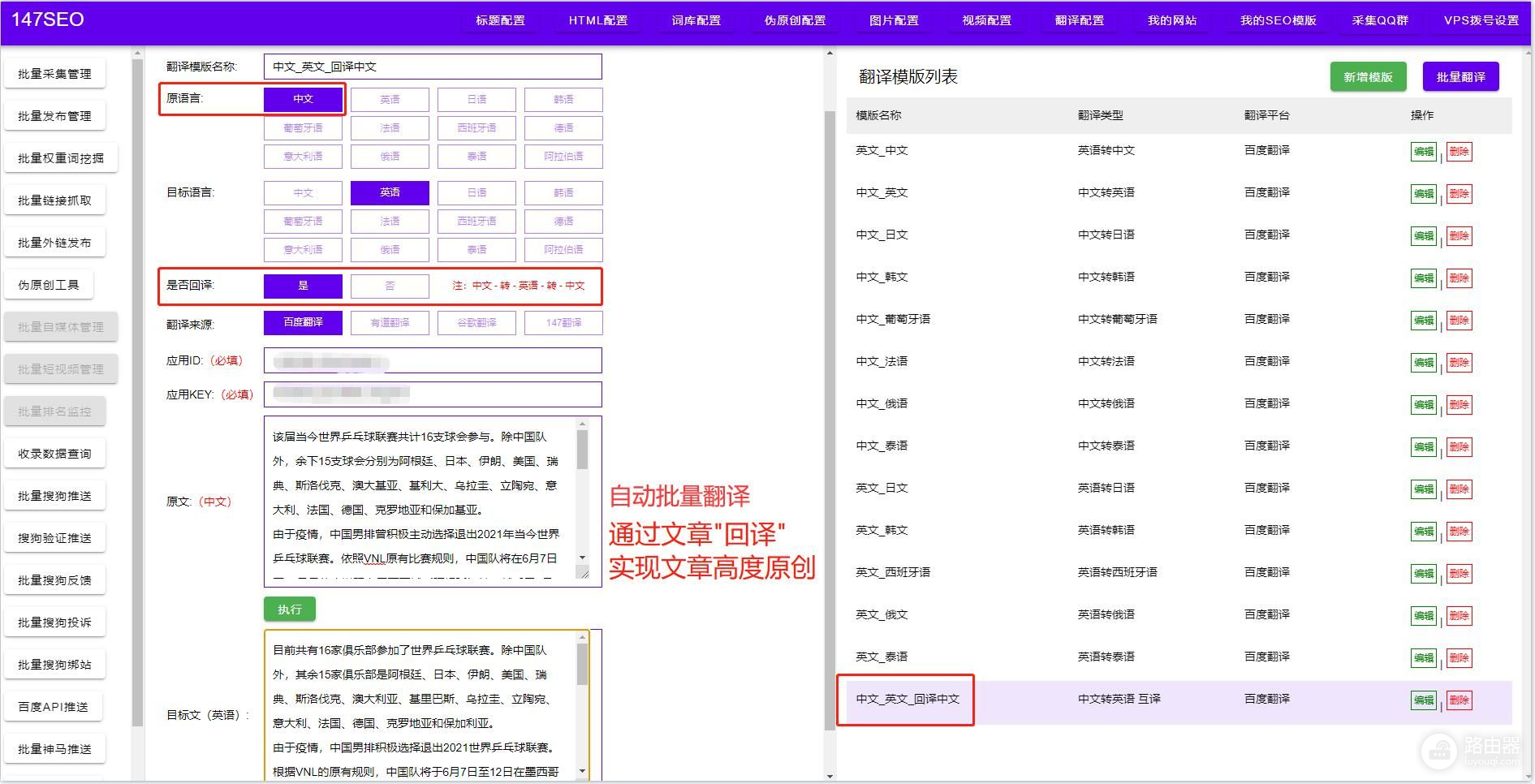Open 批量神马推送 sidebar button
1535x784 pixels.
pyautogui.click(x=54, y=749)
